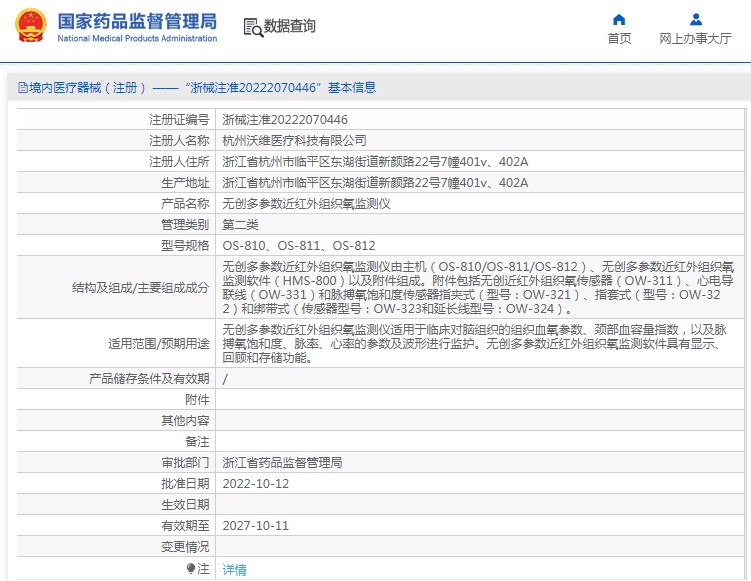Click the 产品储存条件及有效期 row label
Screen dimensions: 751x581
tap(149, 379)
